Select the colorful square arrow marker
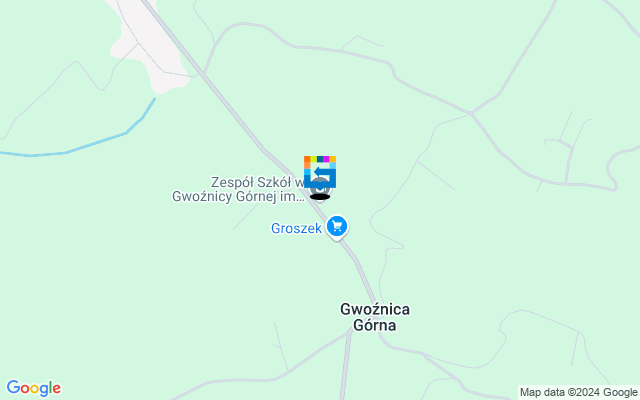The image size is (640, 400). point(320,172)
